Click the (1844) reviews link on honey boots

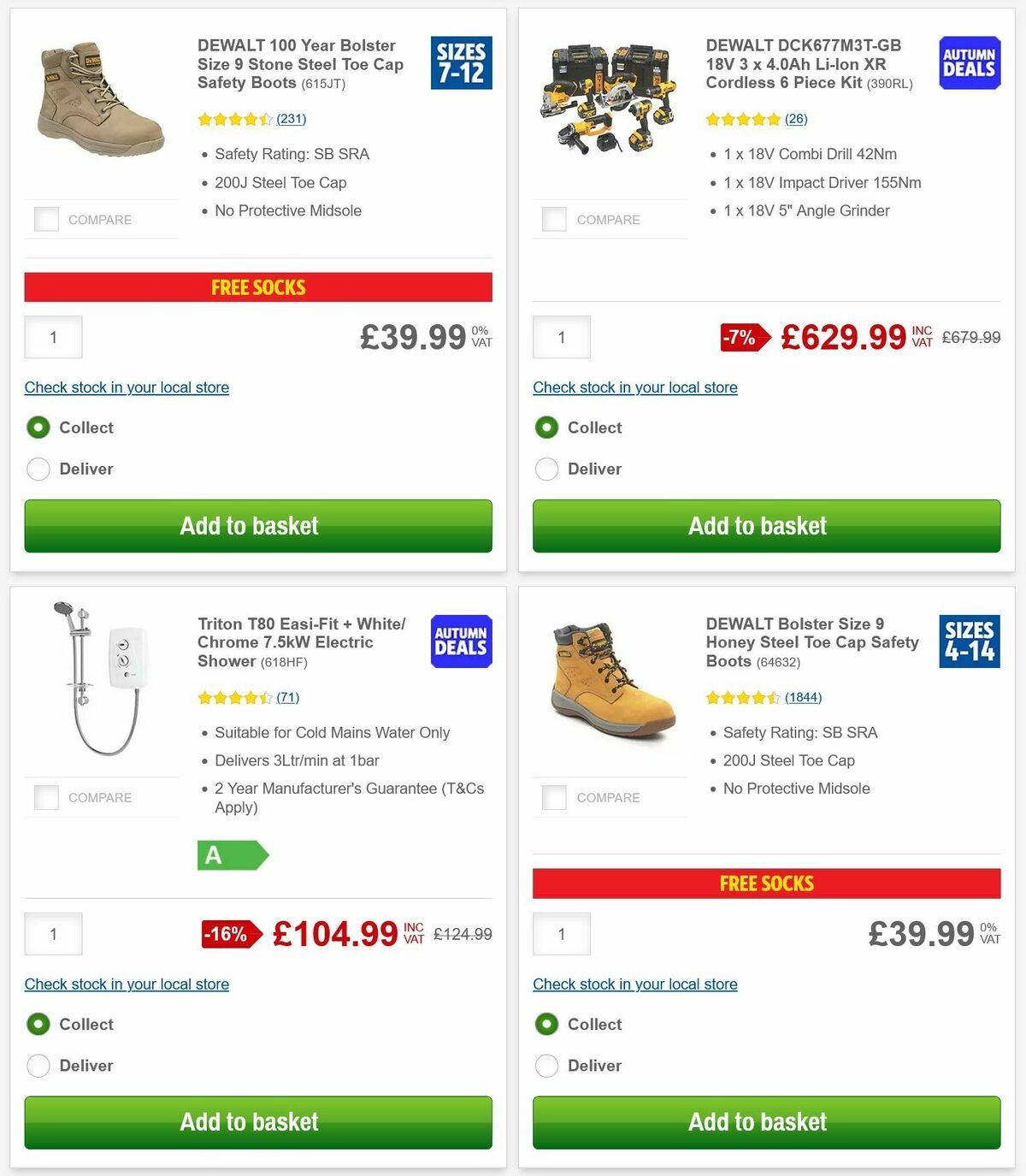click(803, 697)
